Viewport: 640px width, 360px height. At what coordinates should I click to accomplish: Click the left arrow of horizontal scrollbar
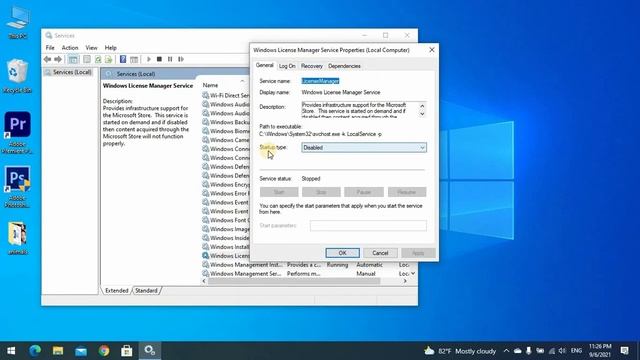pos(204,281)
